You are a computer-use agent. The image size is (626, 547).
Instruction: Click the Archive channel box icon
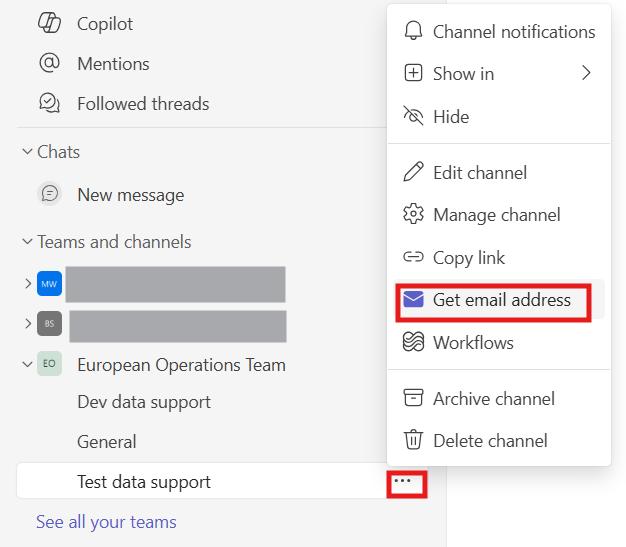(413, 398)
